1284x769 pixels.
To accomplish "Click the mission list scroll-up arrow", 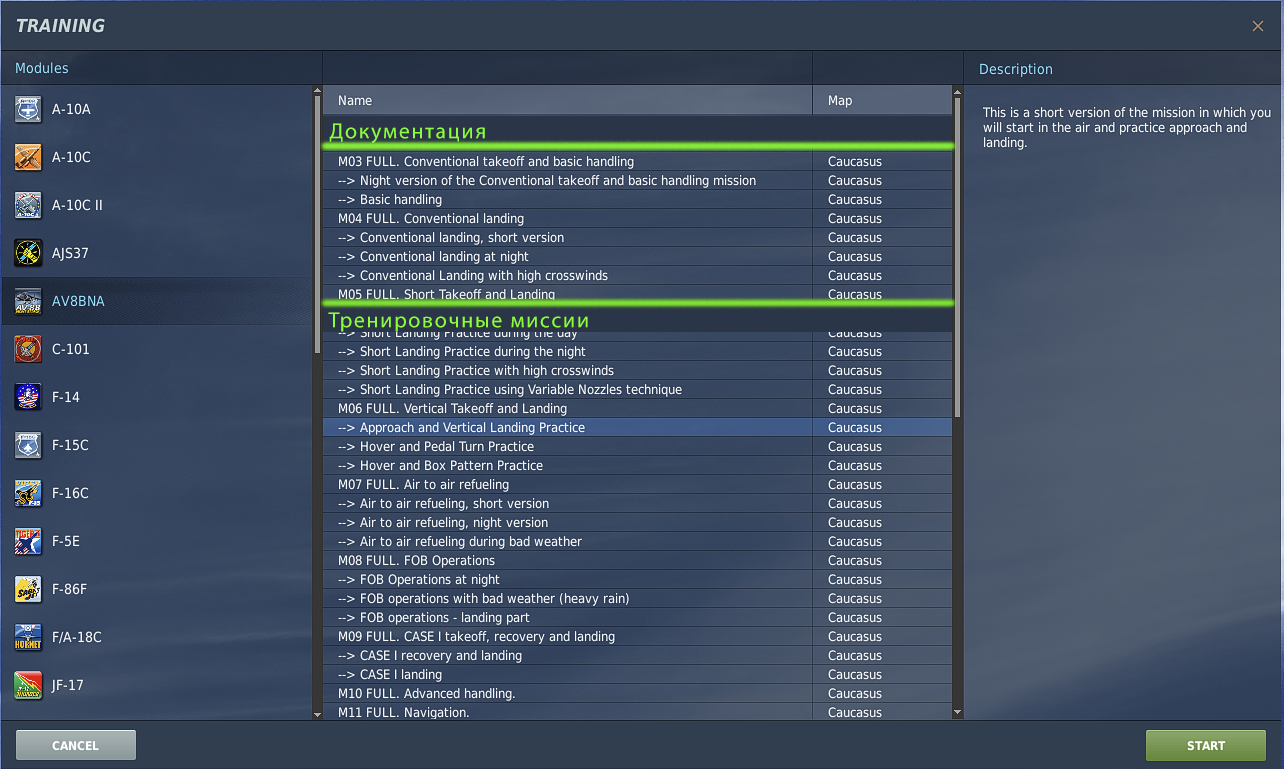I will click(x=957, y=91).
